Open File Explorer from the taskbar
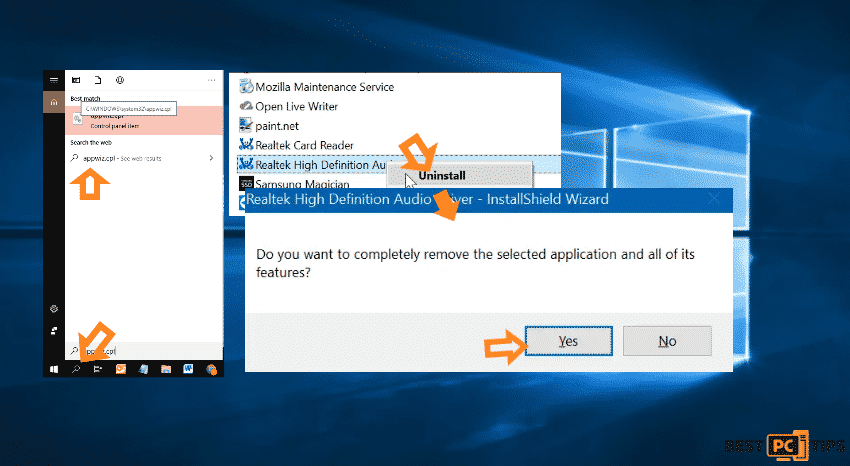This screenshot has width=850, height=466. coord(166,369)
